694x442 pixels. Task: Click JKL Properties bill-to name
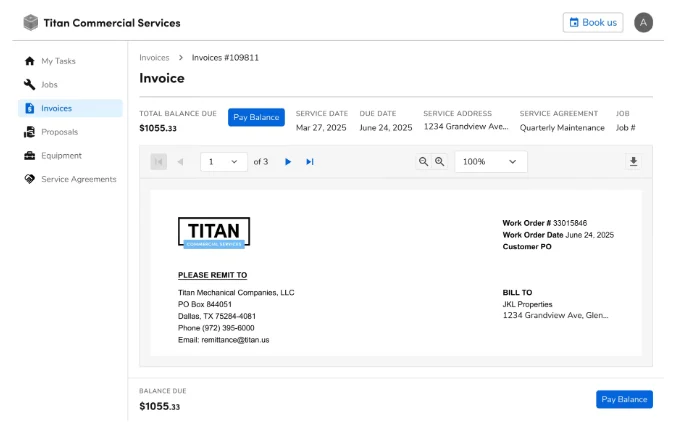[x=527, y=304]
